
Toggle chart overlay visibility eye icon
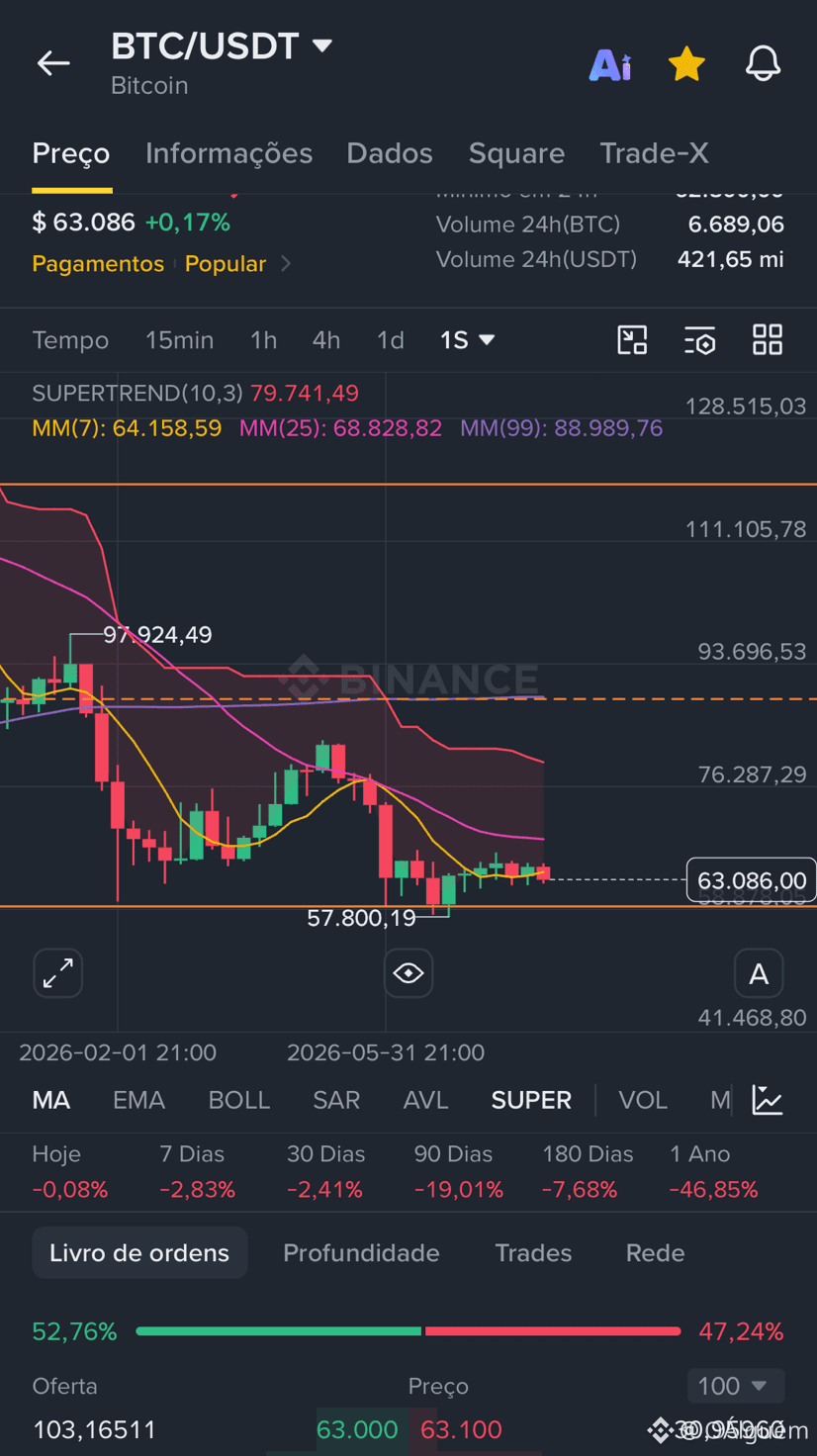(408, 973)
